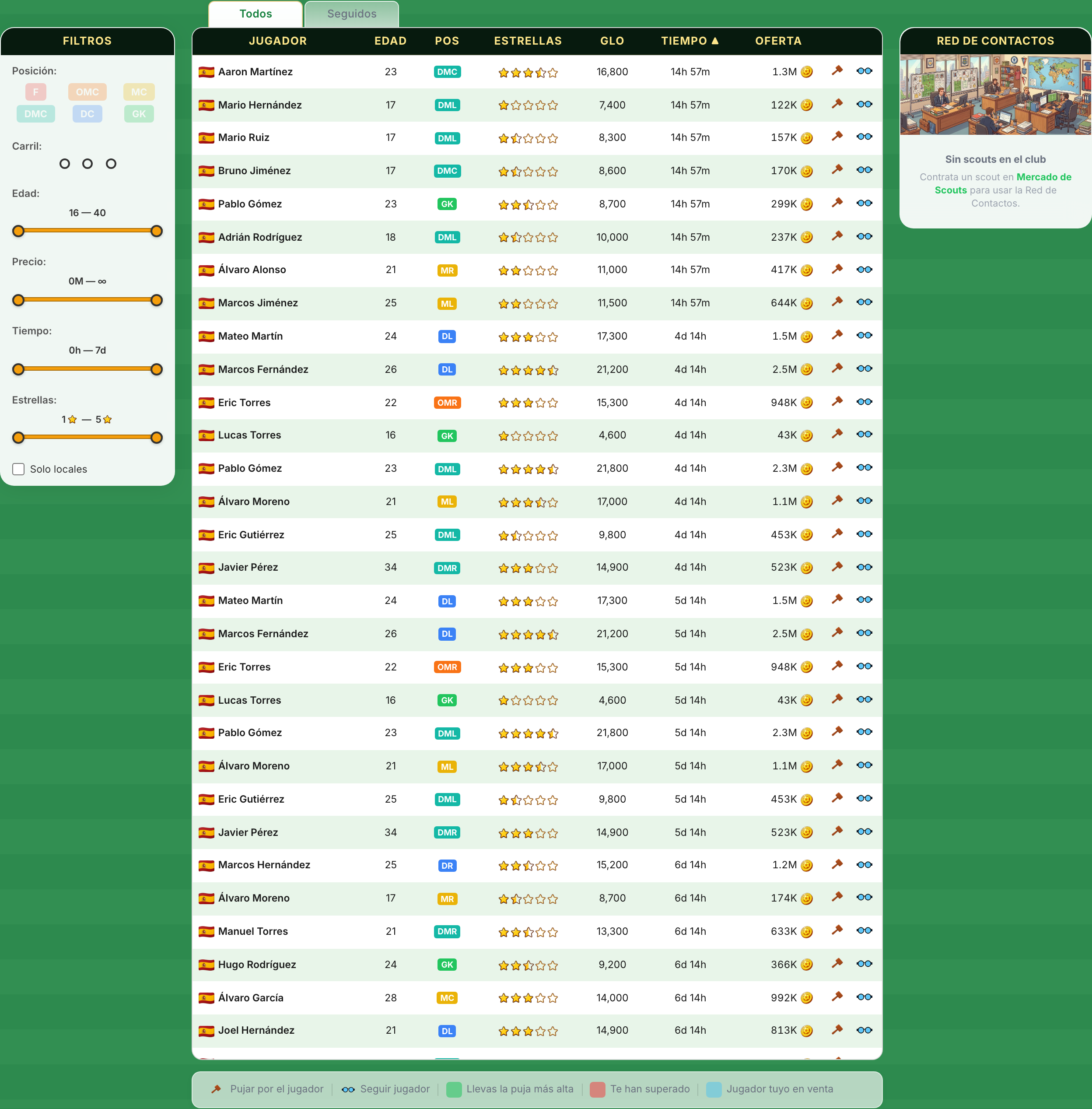The image size is (1092, 1109).
Task: Bid on Manuel Torres
Action: point(837,930)
